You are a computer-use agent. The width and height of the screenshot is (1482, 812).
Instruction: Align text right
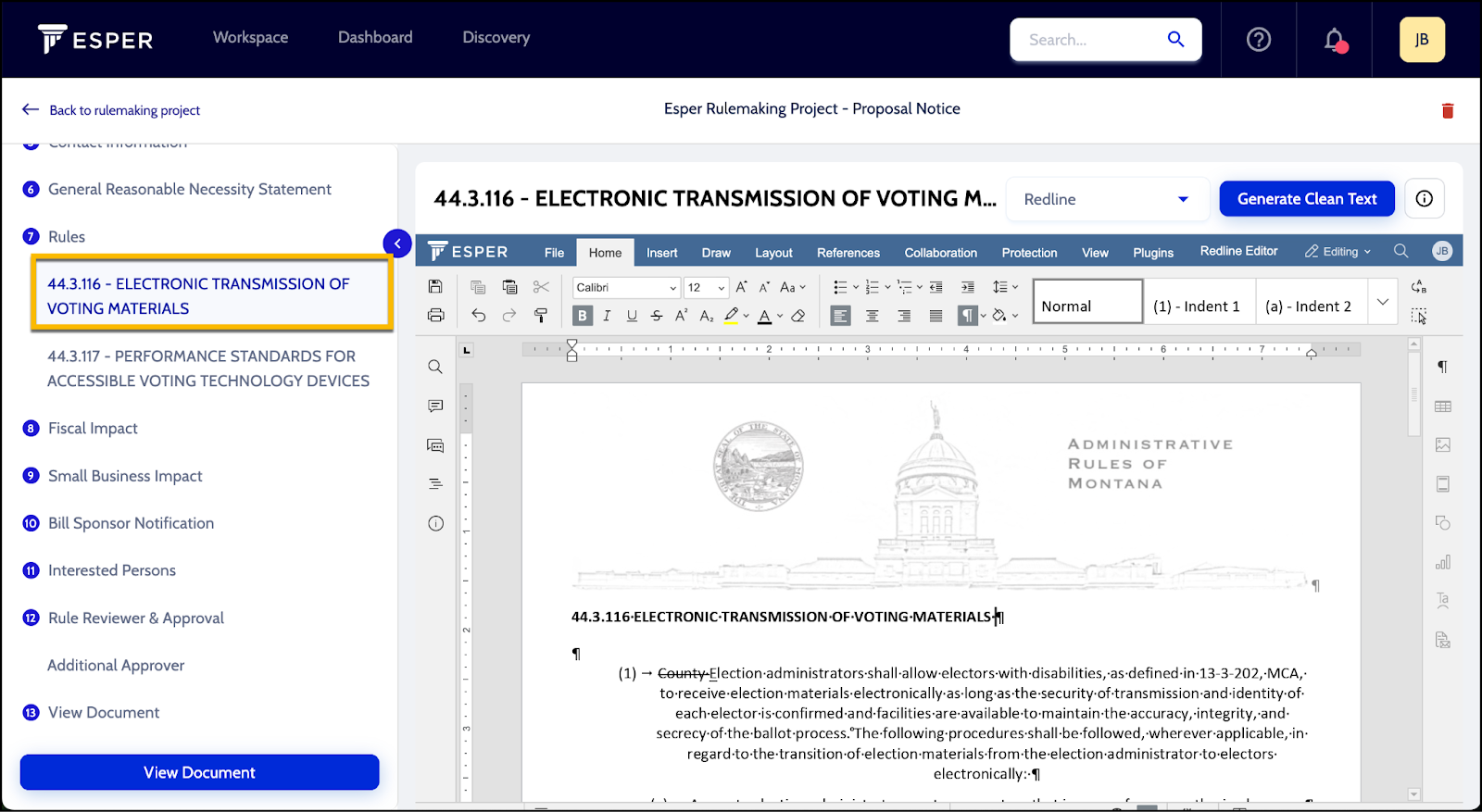(904, 316)
